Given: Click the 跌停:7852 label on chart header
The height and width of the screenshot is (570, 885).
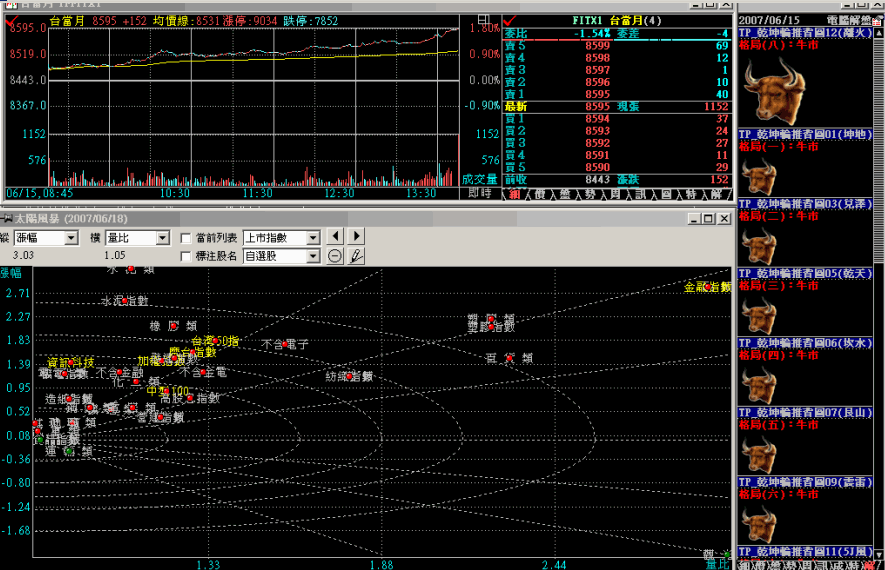Looking at the screenshot, I should pyautogui.click(x=310, y=21).
